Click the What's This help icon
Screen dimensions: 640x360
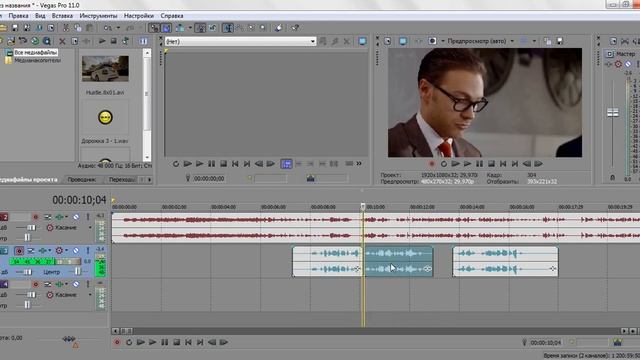click(295, 28)
